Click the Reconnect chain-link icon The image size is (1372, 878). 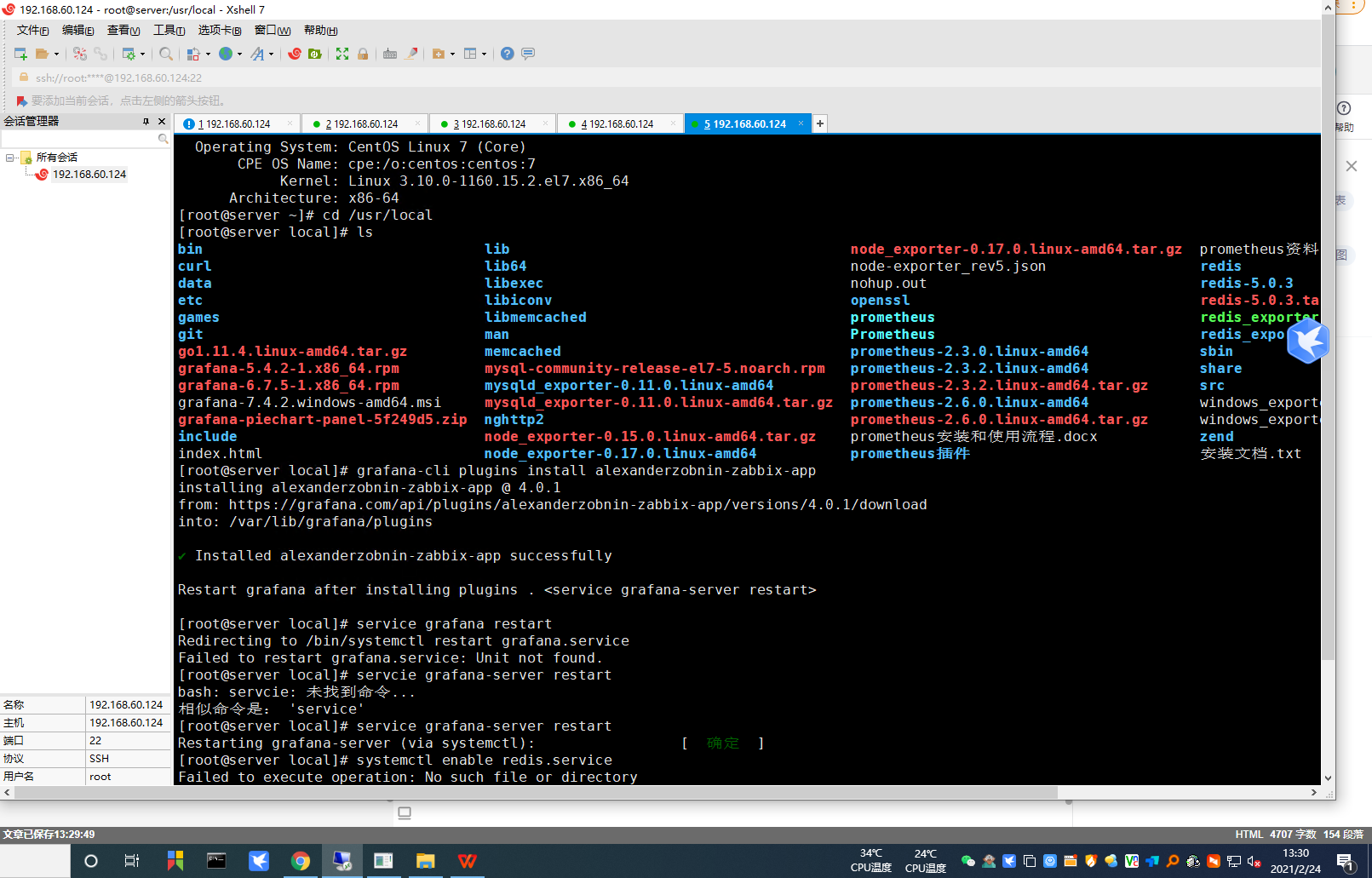[x=100, y=54]
